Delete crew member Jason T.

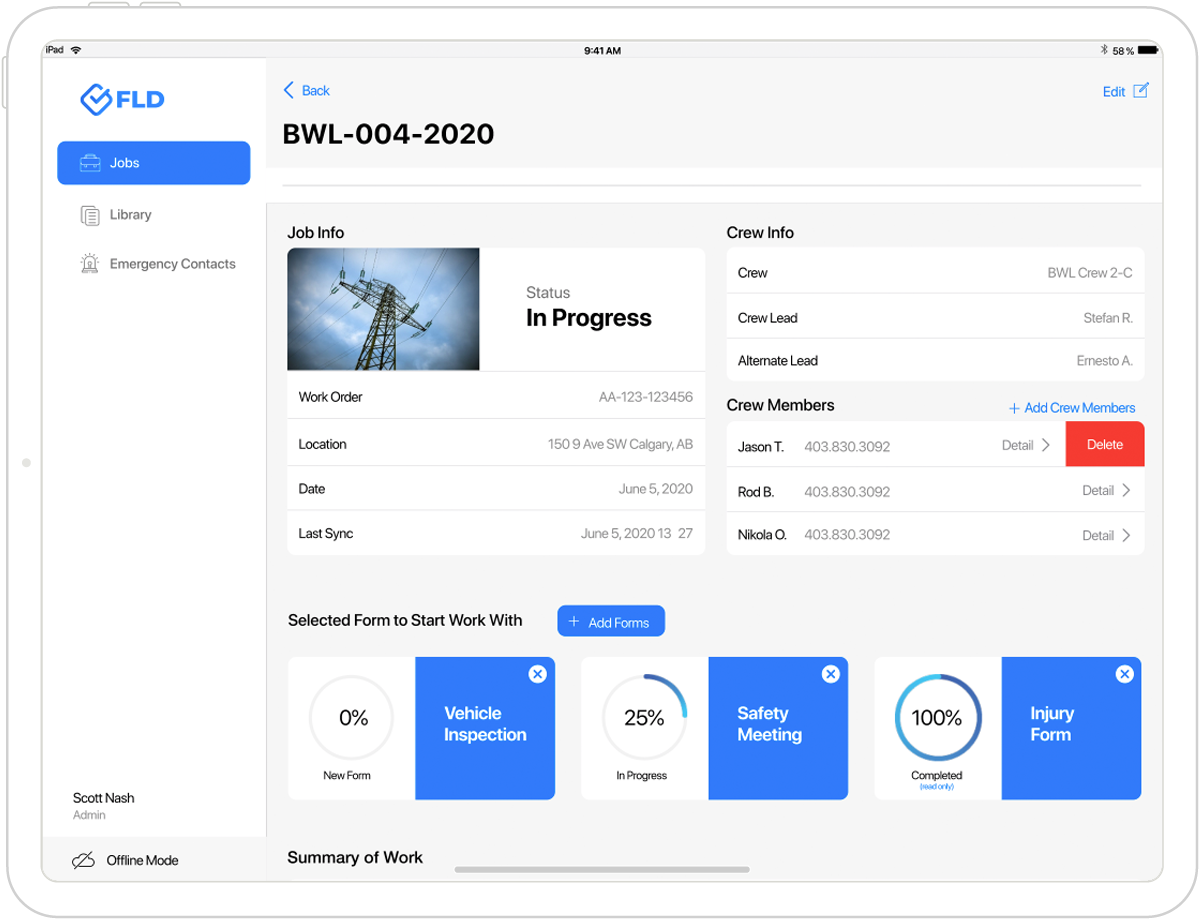(1105, 444)
